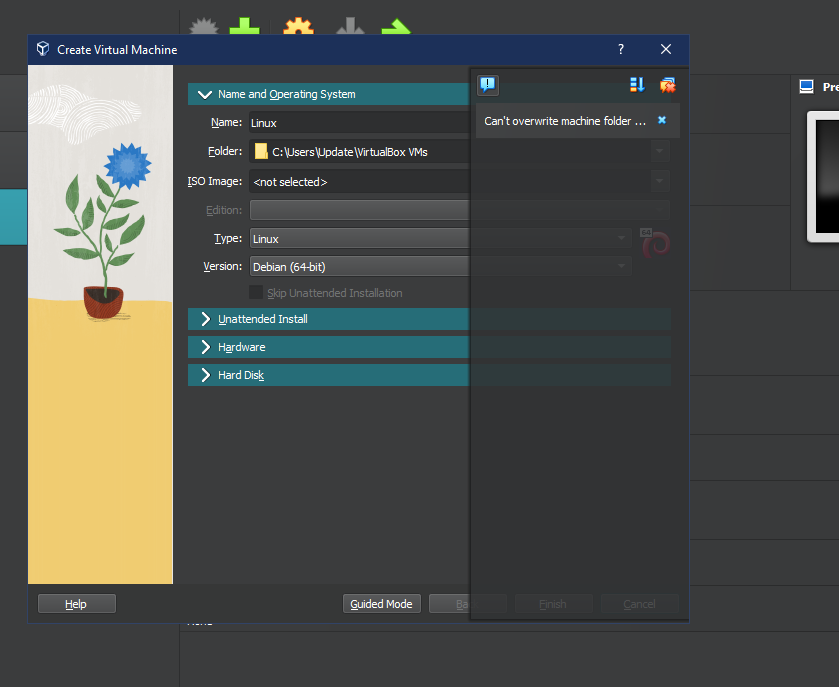Image resolution: width=839 pixels, height=687 pixels.
Task: Click the grayed starburst New toolbar icon
Action: click(x=204, y=26)
